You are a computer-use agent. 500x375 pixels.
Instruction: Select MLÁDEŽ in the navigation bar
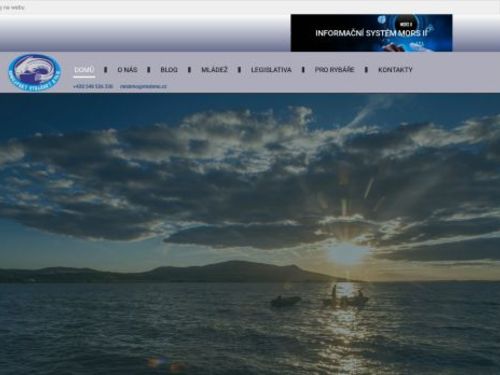coord(214,70)
